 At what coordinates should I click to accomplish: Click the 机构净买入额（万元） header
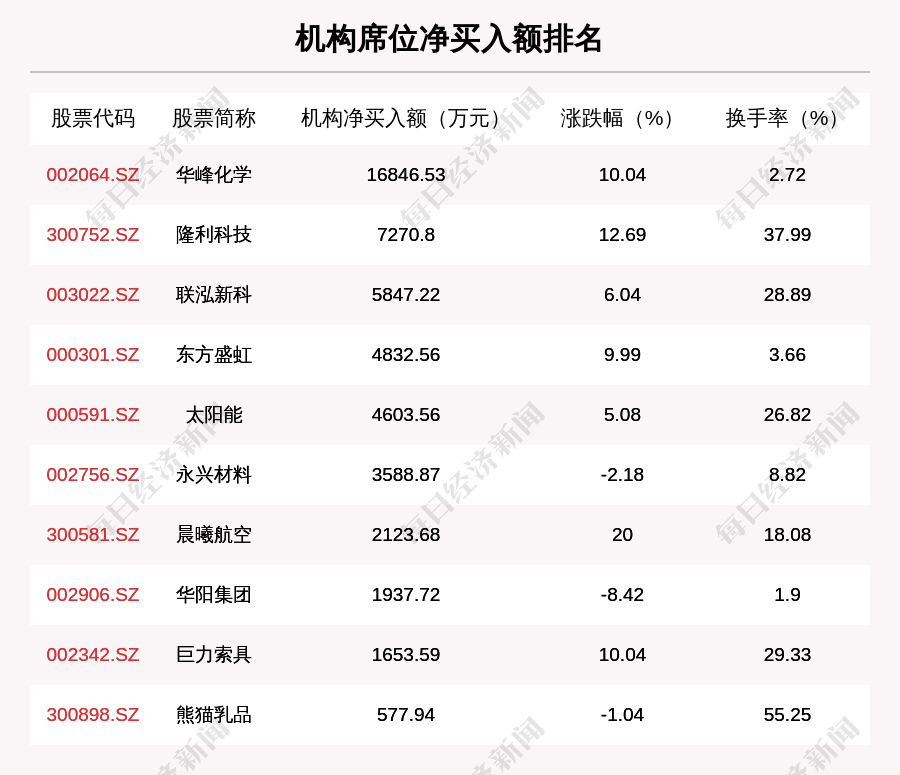(x=405, y=119)
